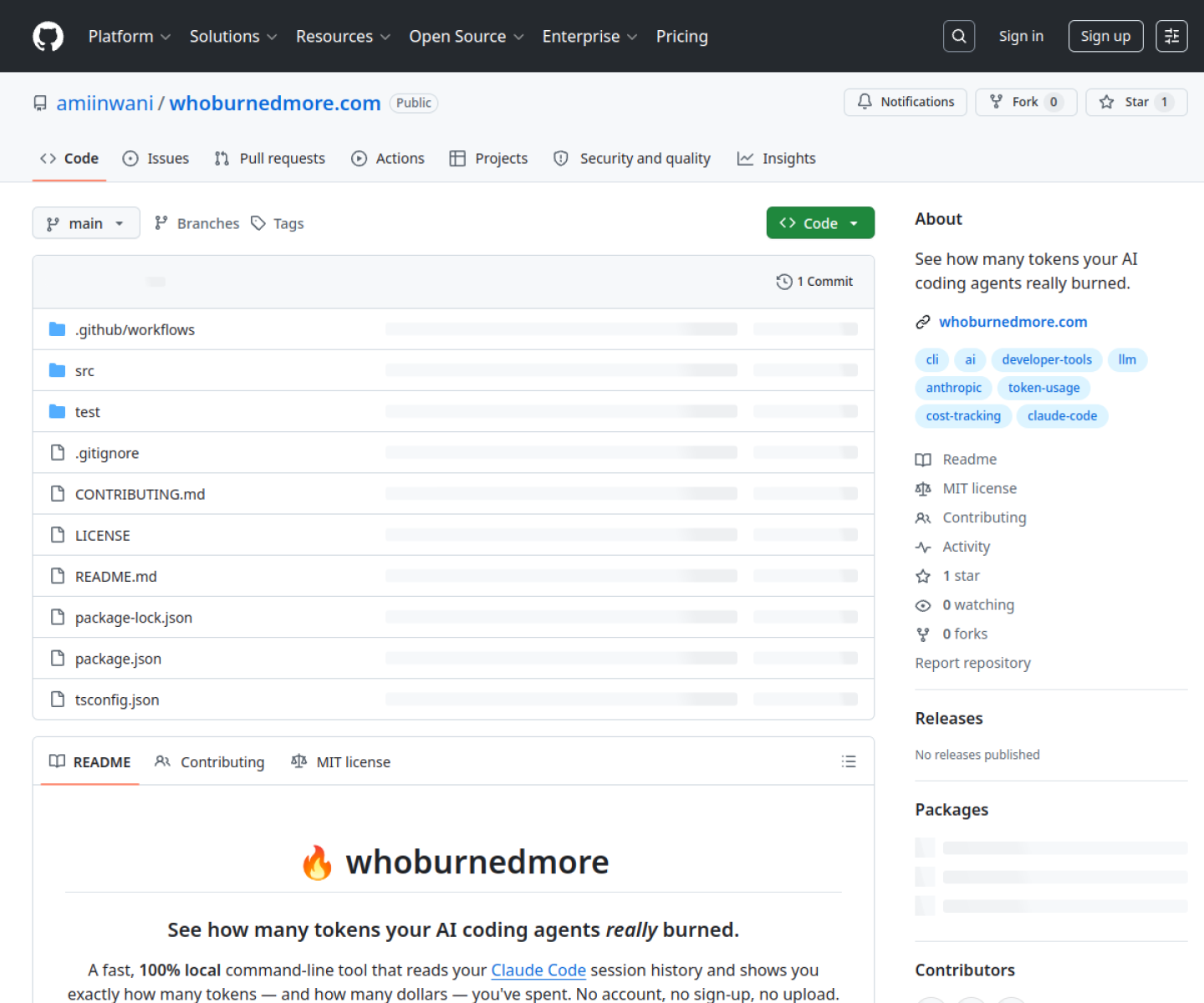Click the Branches fork icon

[161, 222]
